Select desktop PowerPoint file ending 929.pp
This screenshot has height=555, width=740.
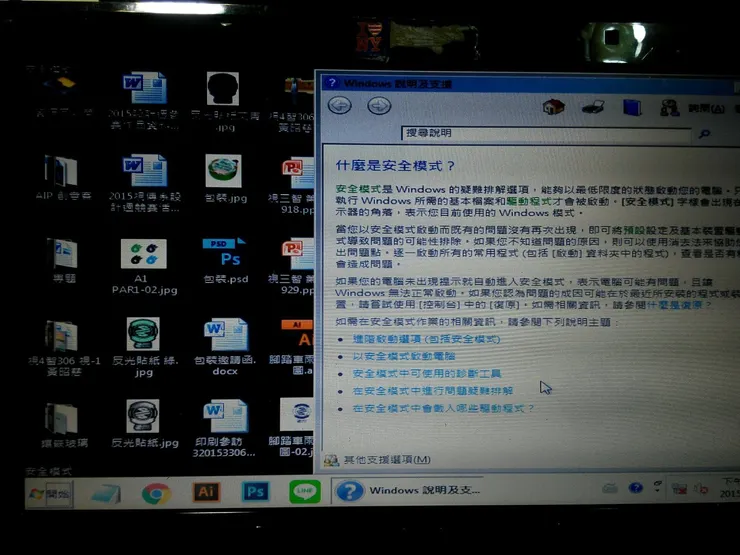(293, 267)
